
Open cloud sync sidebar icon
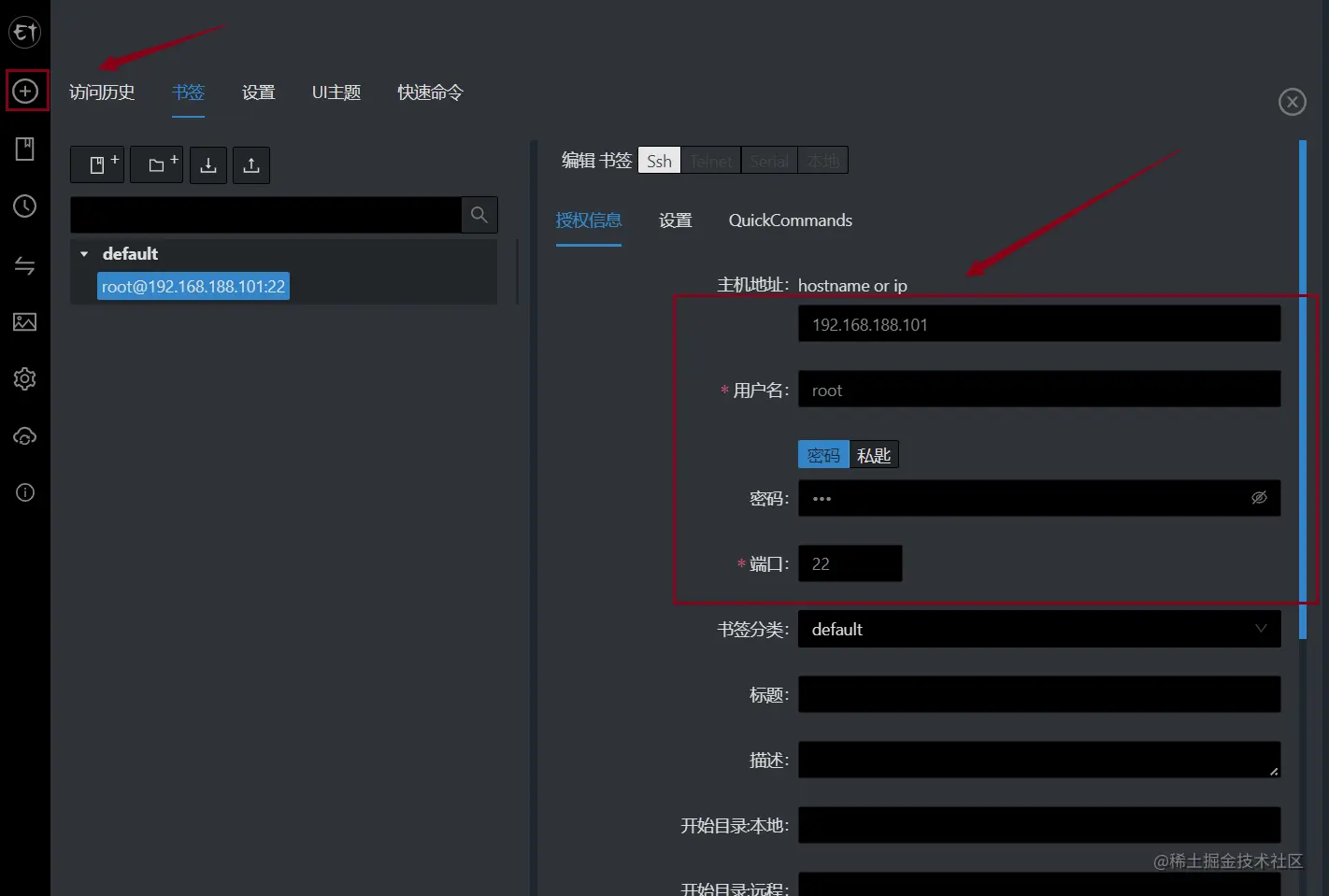[x=25, y=436]
